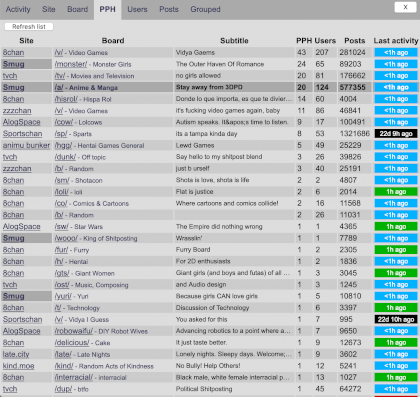Sort by the Site column header
420x397 pixels.
26,41
